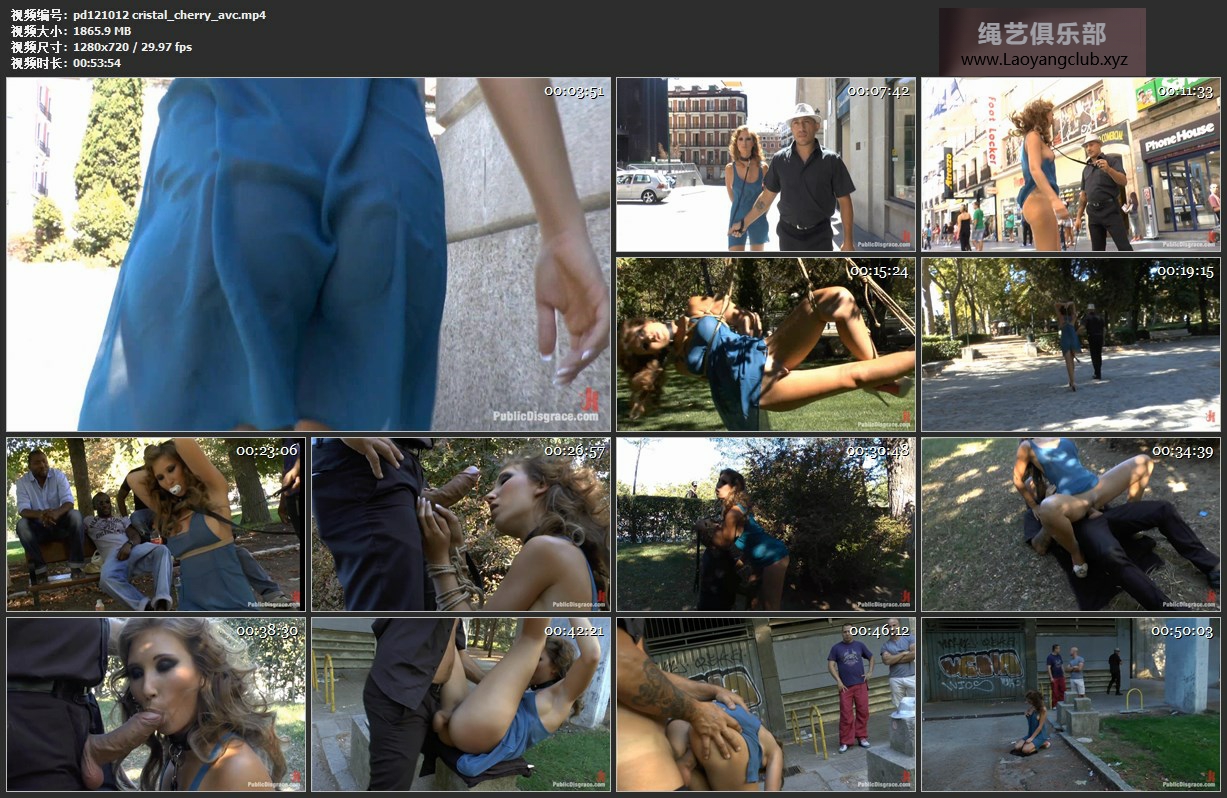Select the video file name text
The height and width of the screenshot is (798, 1227).
point(169,15)
